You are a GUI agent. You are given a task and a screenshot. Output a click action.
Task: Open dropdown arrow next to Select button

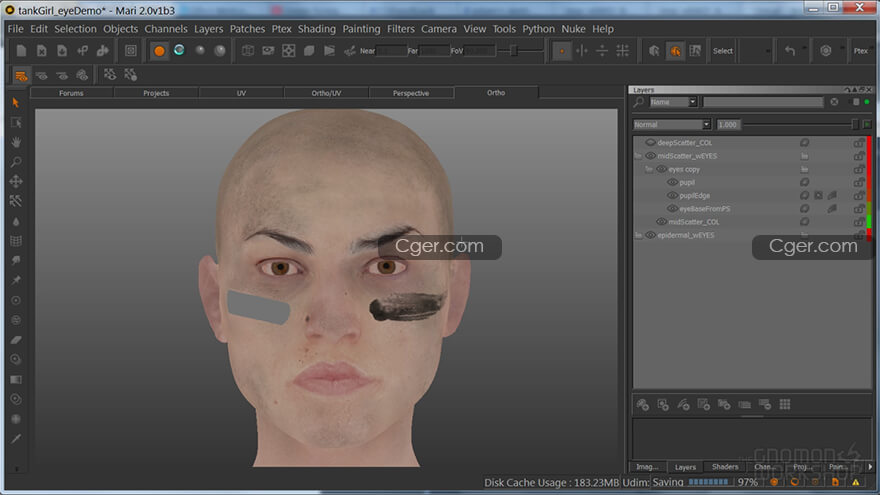point(767,51)
